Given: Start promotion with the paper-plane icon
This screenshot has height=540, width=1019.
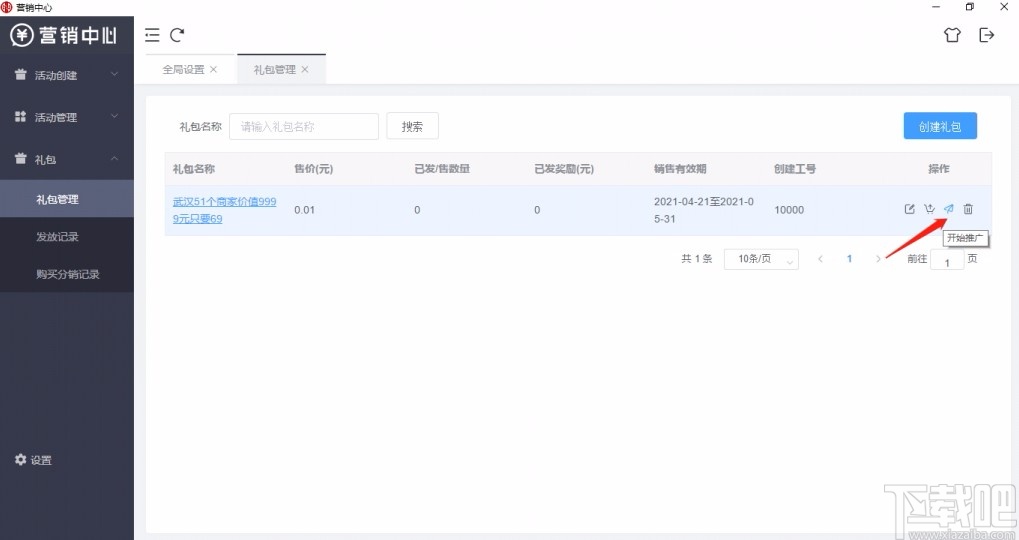Looking at the screenshot, I should coord(949,209).
